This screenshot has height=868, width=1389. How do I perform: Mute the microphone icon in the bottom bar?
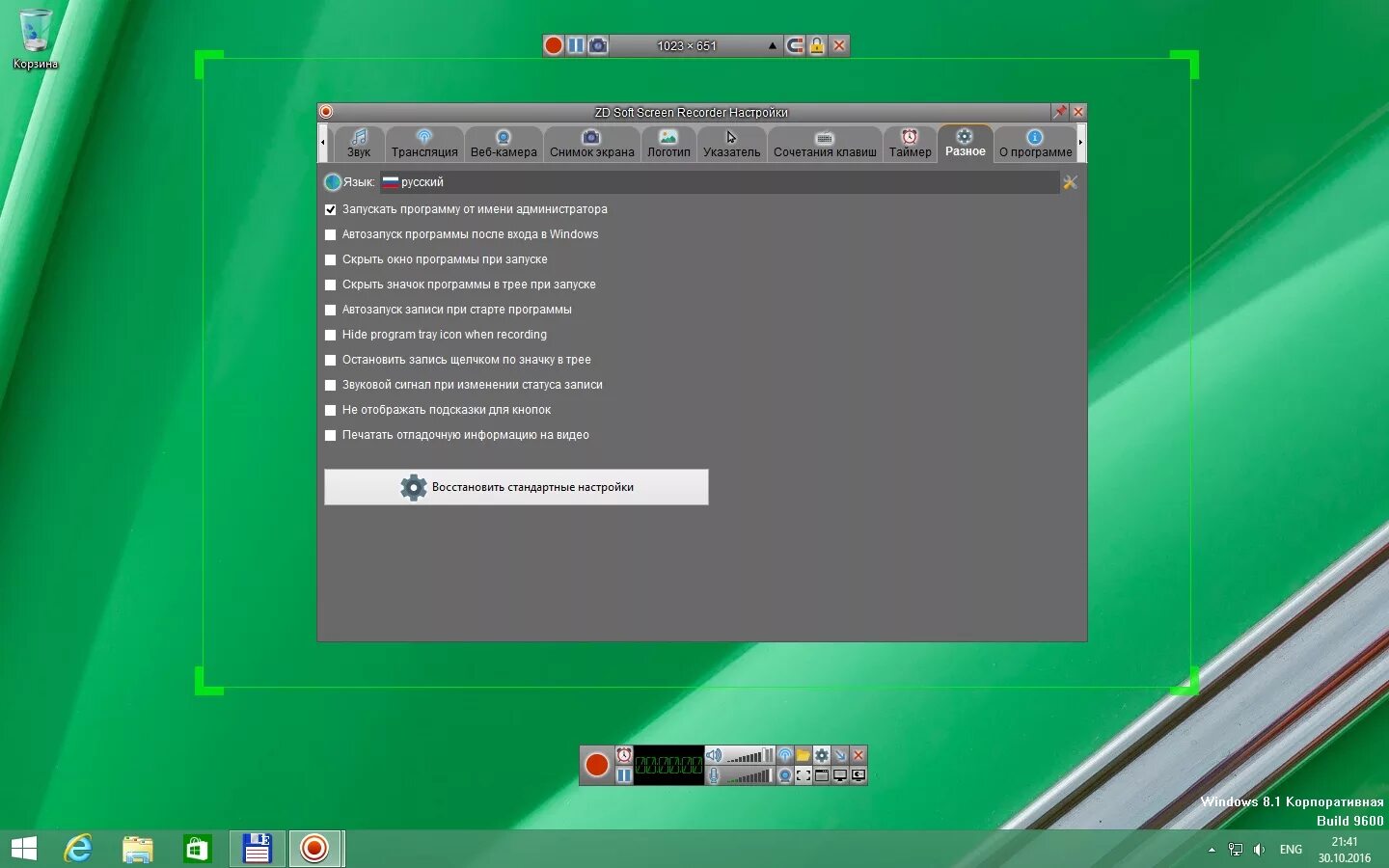coord(713,774)
